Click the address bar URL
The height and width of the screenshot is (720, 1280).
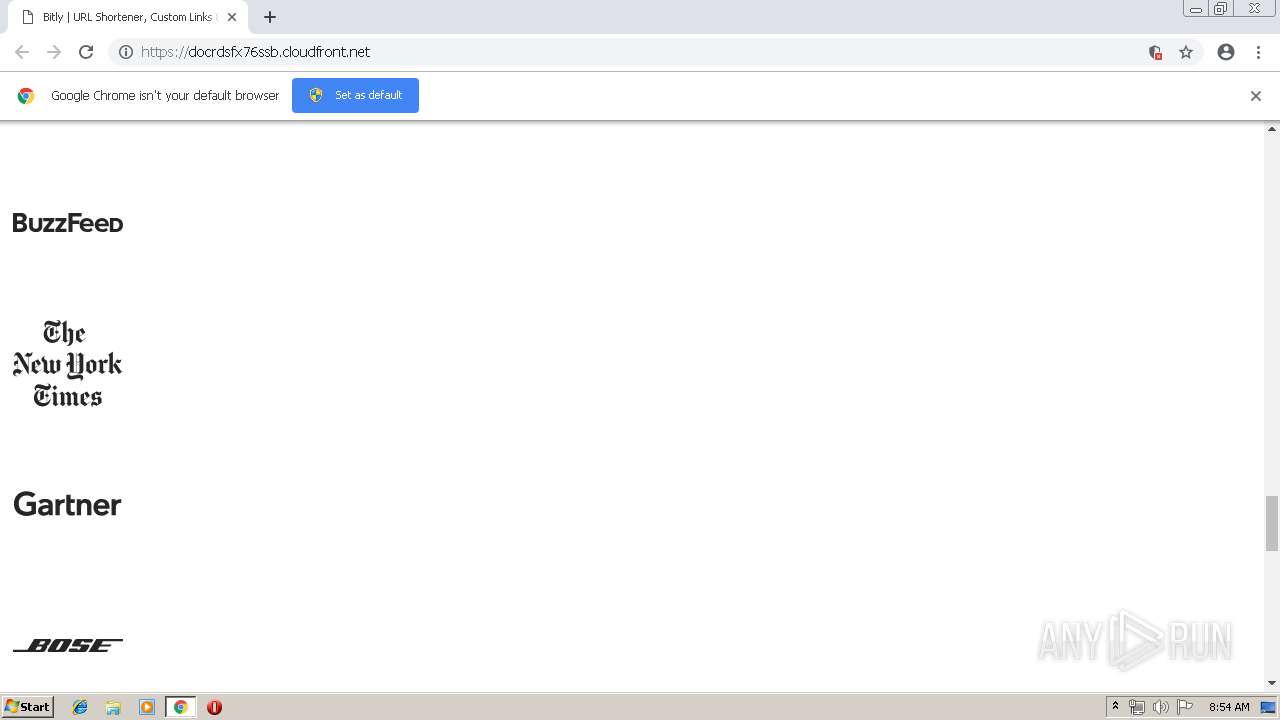coord(255,52)
